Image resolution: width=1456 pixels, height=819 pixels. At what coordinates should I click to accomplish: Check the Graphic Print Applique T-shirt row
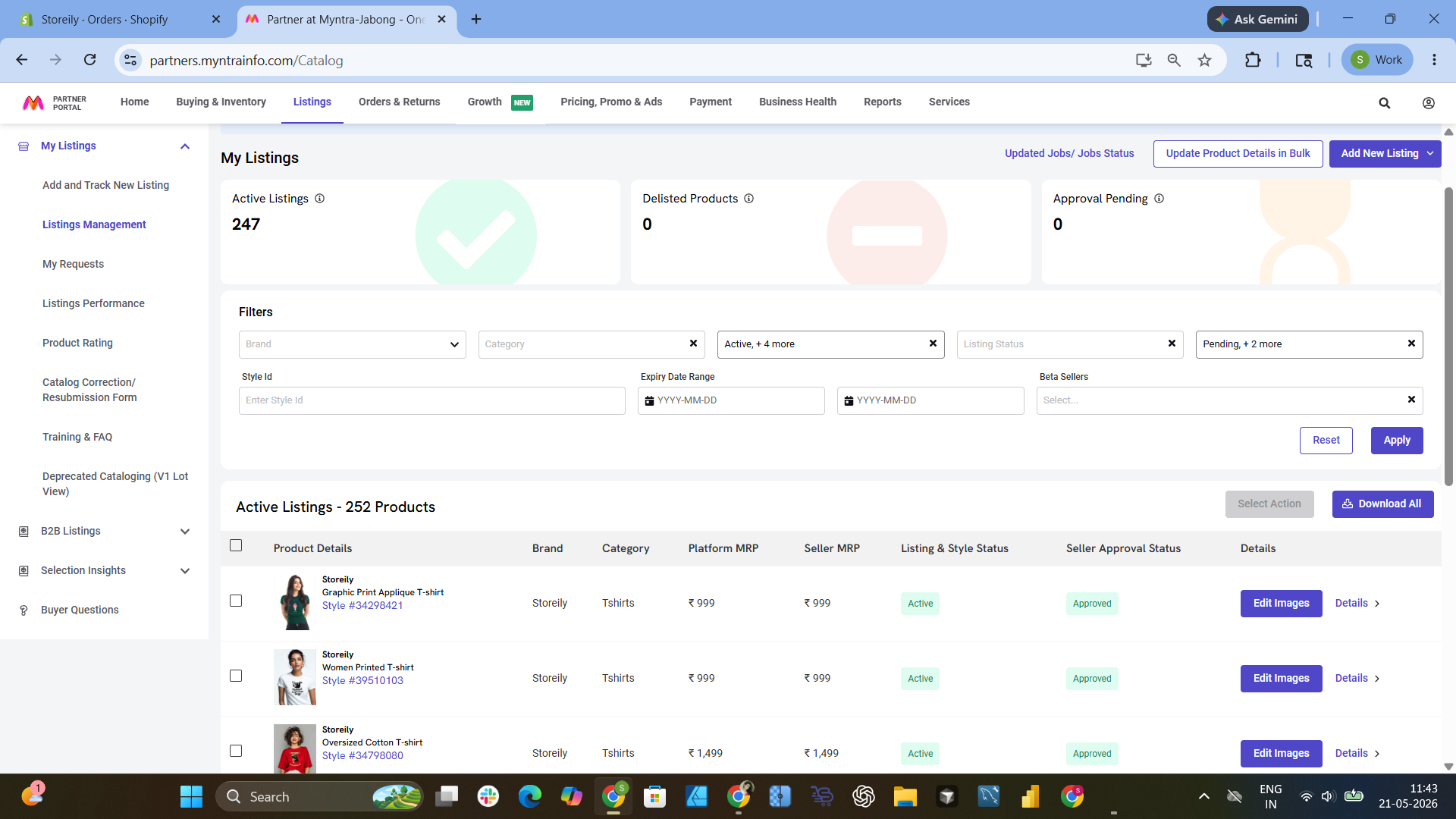(x=236, y=601)
